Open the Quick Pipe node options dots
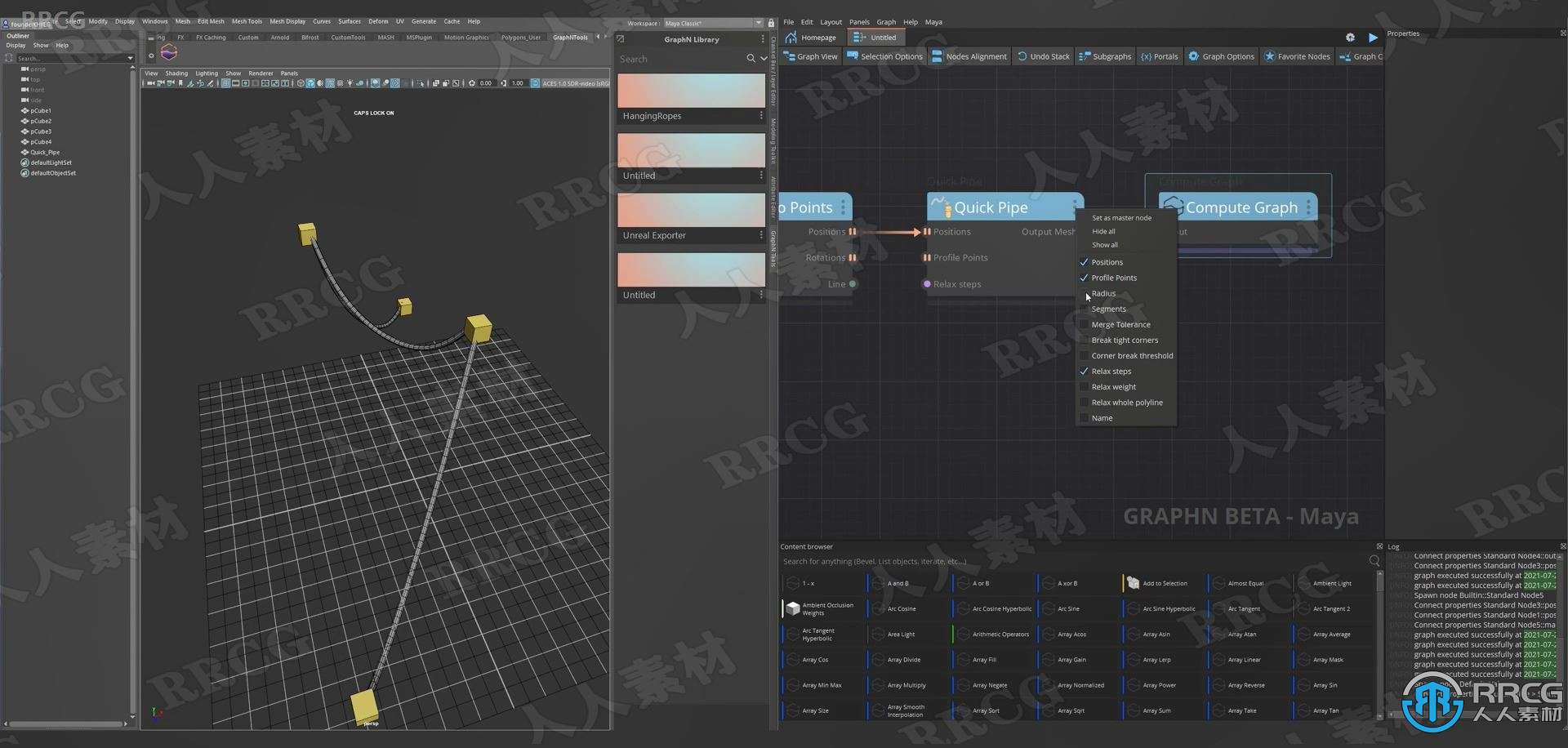The height and width of the screenshot is (748, 1568). tap(1075, 207)
